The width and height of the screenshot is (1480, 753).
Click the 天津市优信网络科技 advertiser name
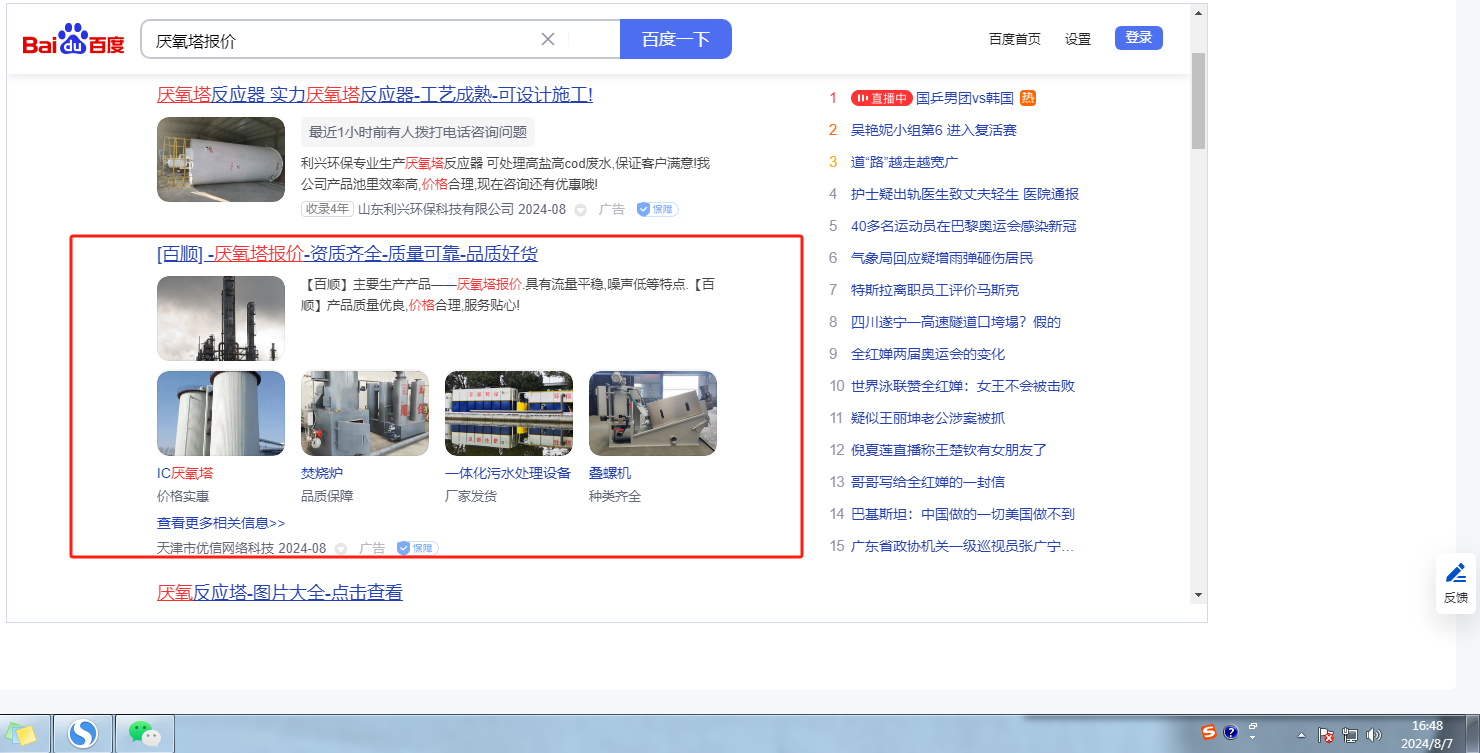216,549
